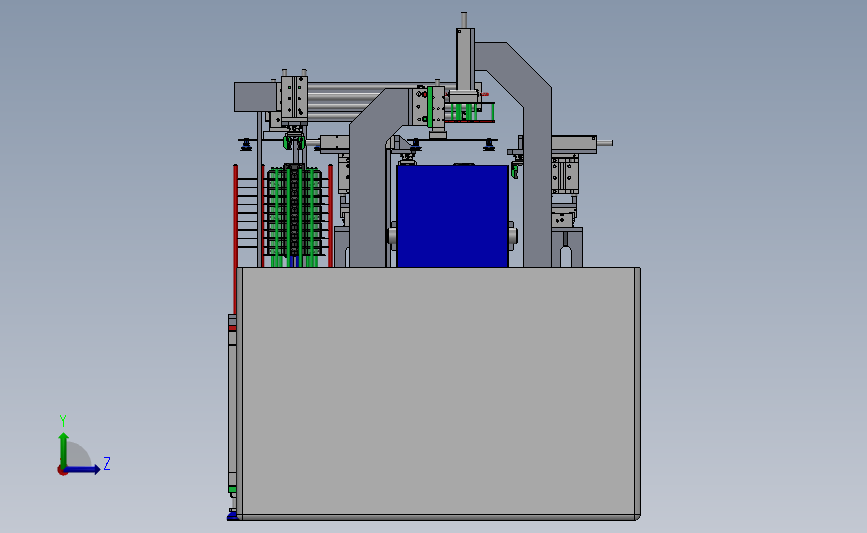Click the 'Y' axis label

coord(63,421)
